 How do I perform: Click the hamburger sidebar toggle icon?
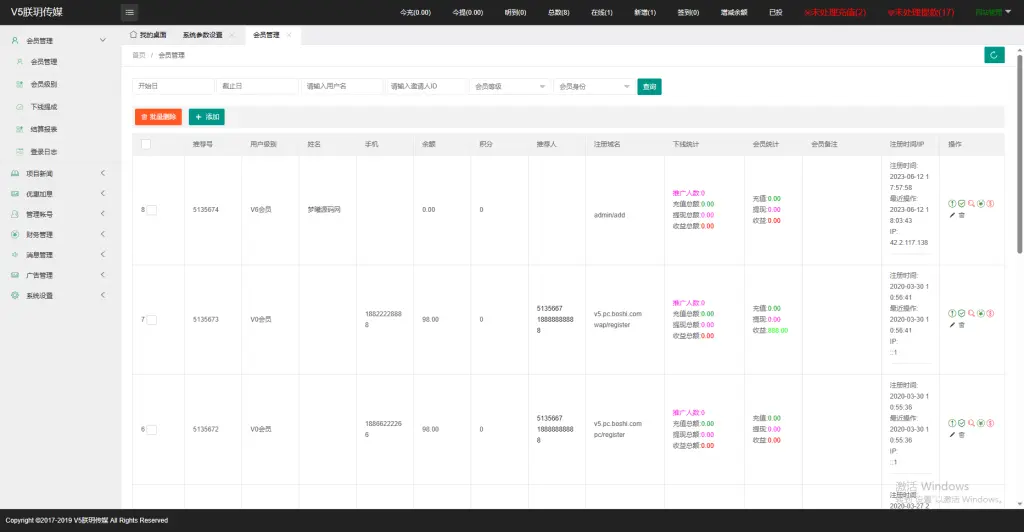129,12
